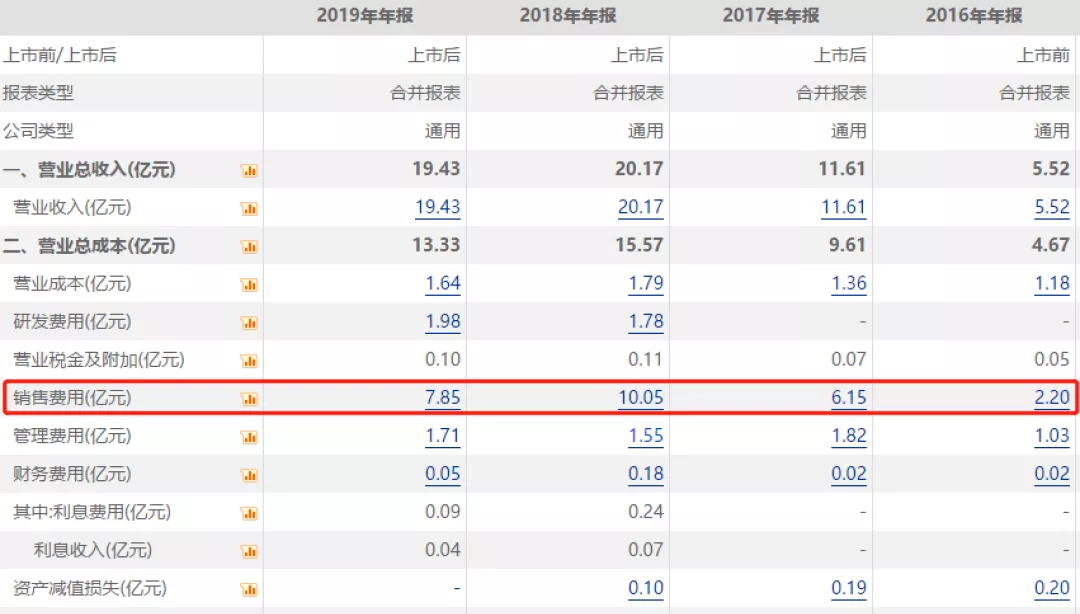
Task: Open 2019 营业收入 value 19.43
Action: [437, 207]
